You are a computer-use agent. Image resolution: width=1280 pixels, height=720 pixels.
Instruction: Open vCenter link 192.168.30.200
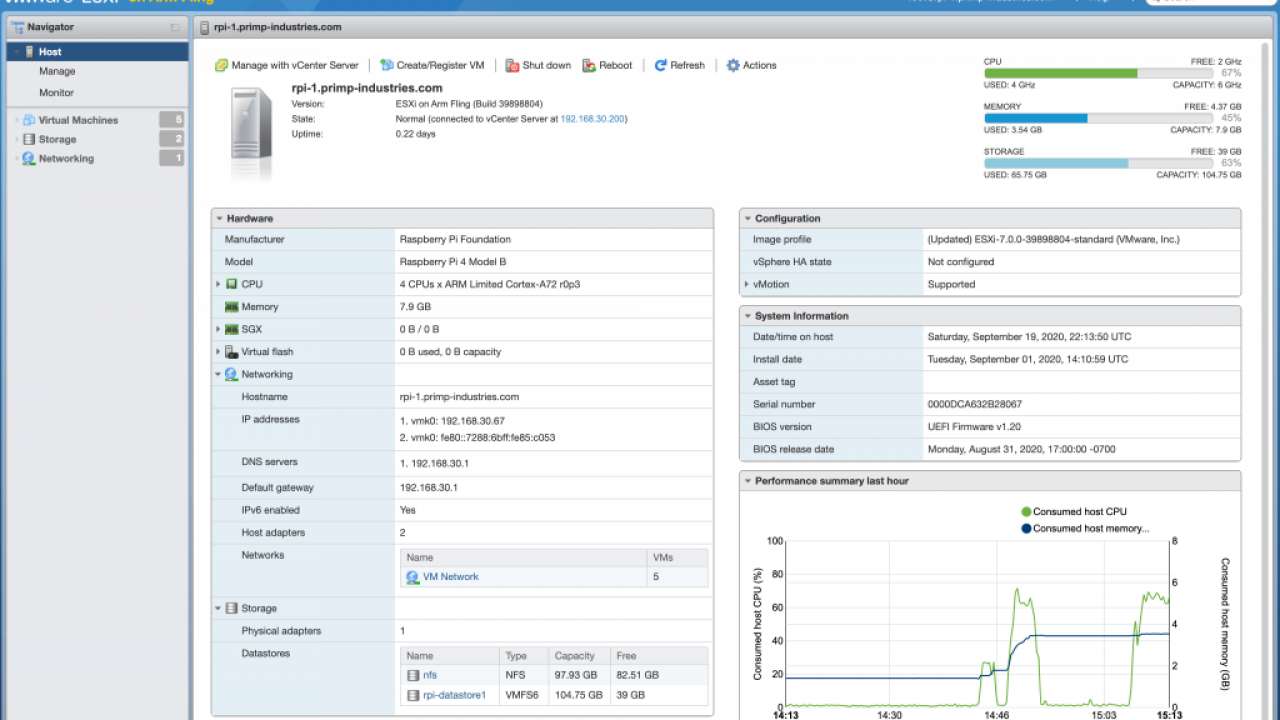pos(592,118)
